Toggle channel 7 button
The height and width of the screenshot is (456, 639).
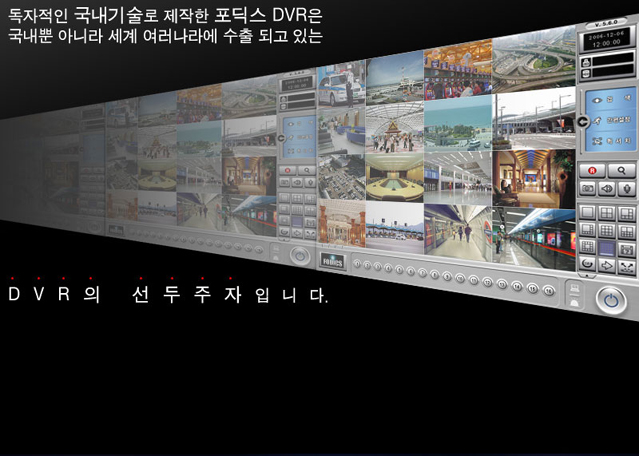423,273
